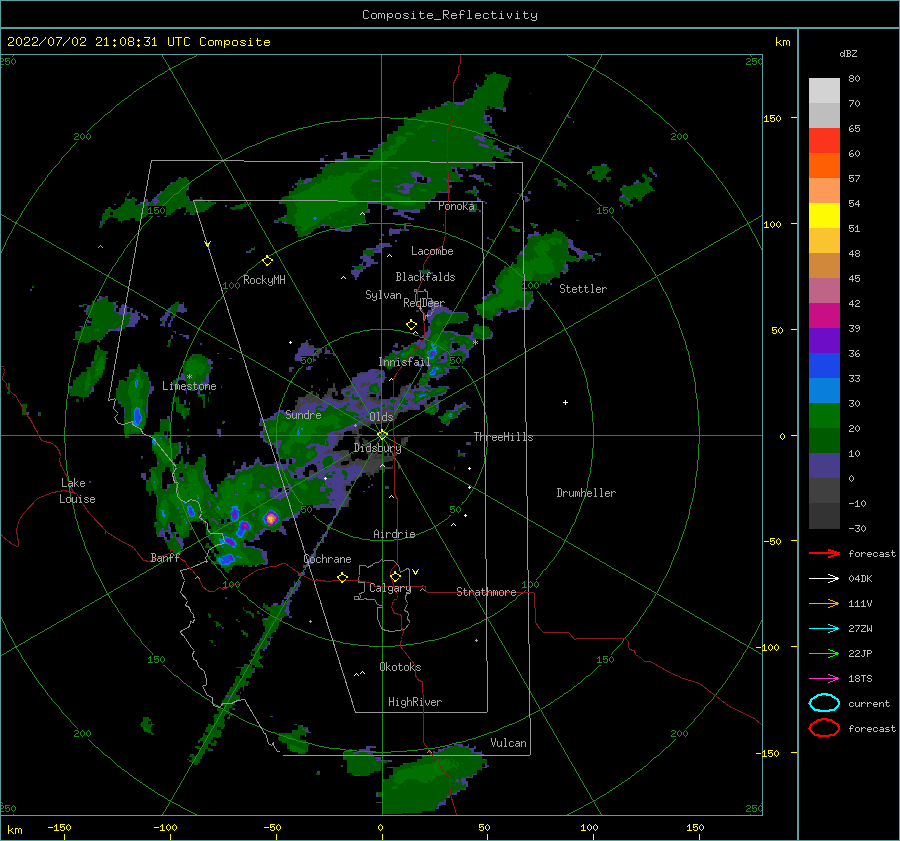Click the yellow -50 right y-axis label
The width and height of the screenshot is (900, 841).
coord(772,541)
